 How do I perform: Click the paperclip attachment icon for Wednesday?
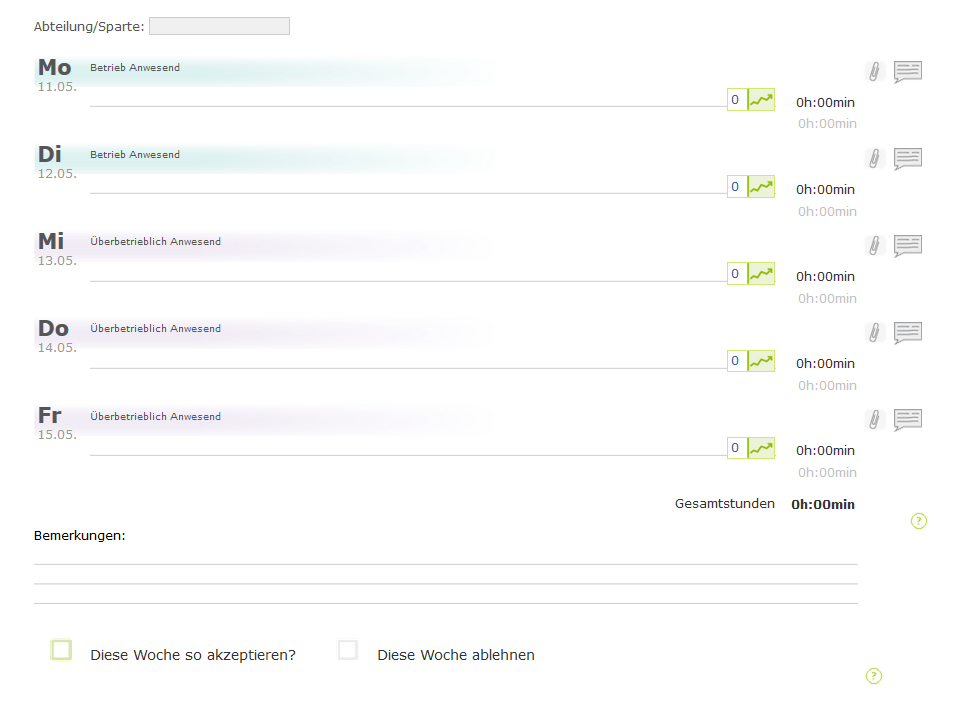coord(874,245)
